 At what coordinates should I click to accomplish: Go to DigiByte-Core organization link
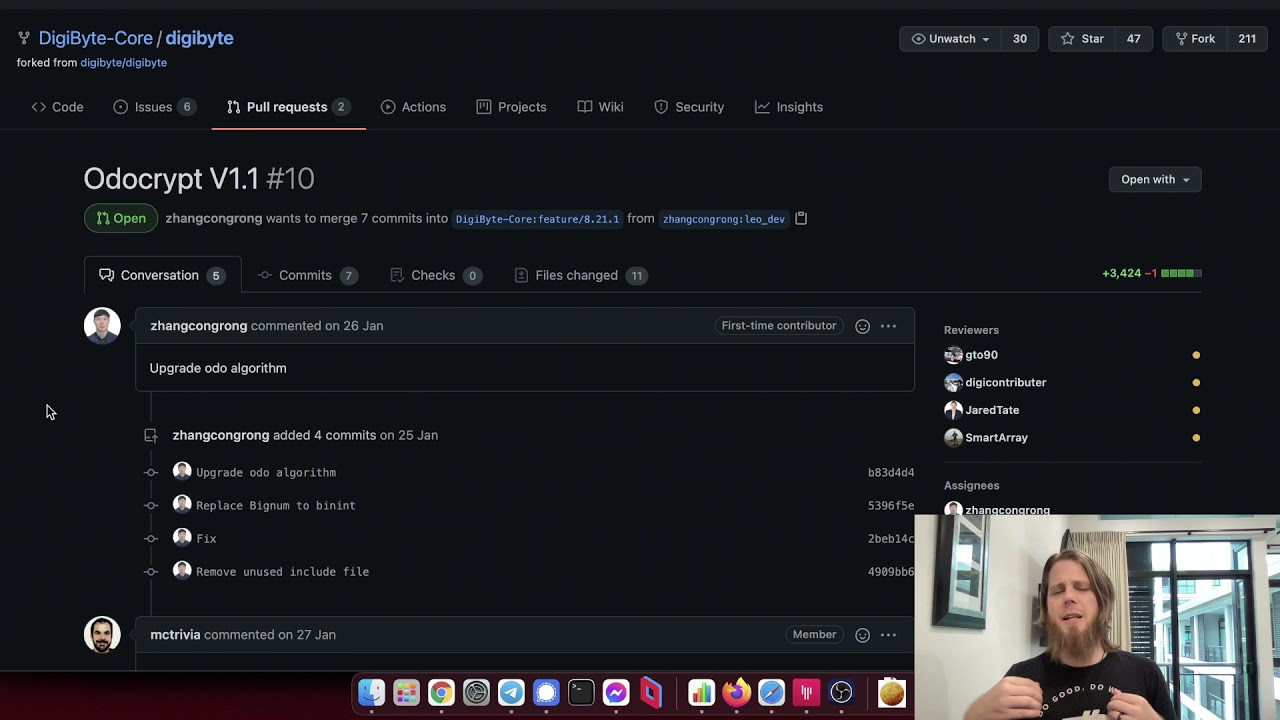tap(96, 38)
